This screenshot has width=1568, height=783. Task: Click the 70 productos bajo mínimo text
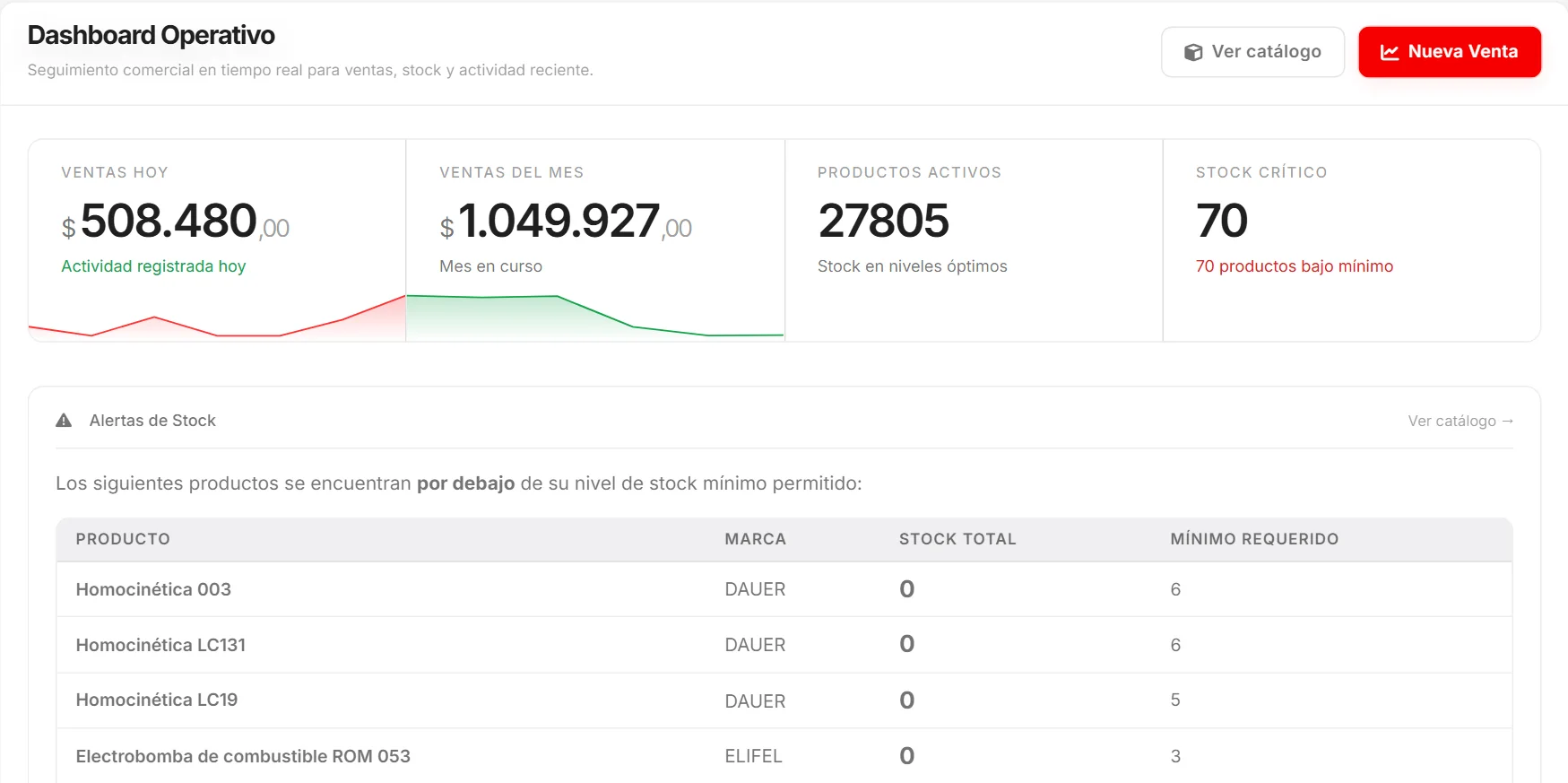point(1295,266)
